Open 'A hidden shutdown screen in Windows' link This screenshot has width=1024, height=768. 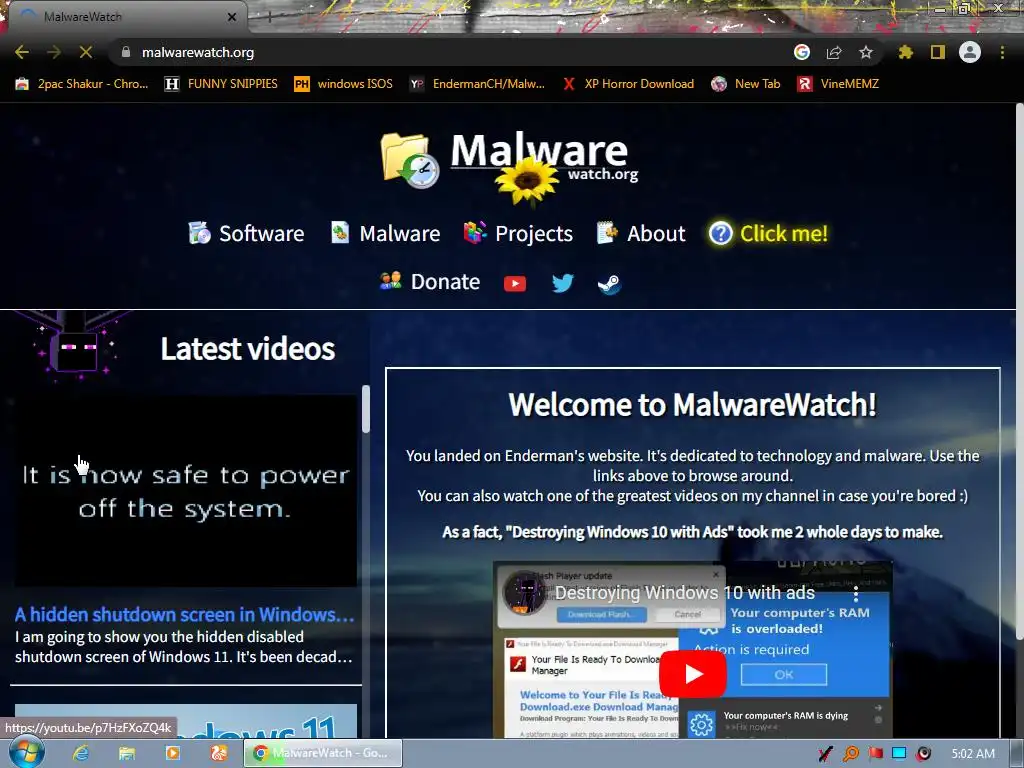pos(185,615)
